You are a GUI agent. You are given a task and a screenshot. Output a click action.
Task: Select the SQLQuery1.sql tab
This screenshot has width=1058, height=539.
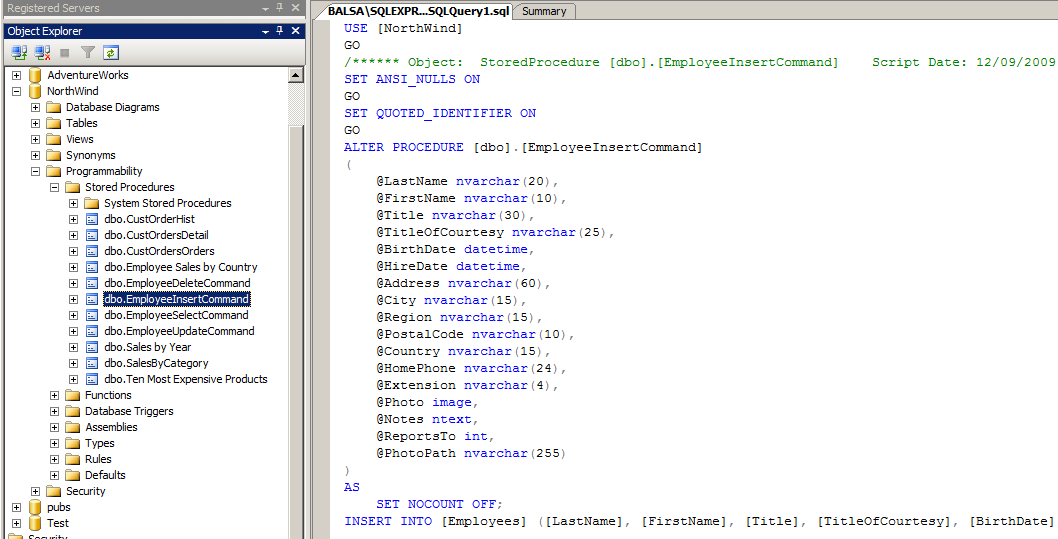tap(420, 11)
